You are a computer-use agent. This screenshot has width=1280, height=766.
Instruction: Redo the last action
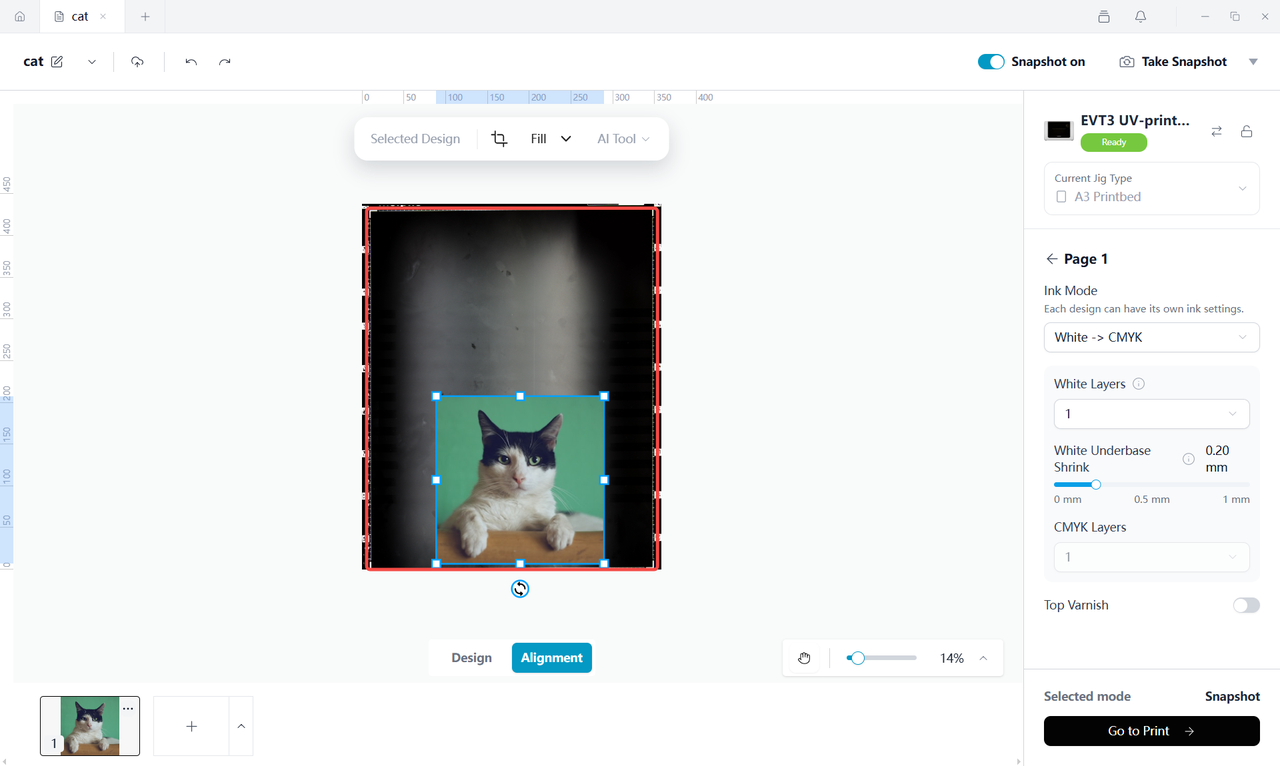[x=225, y=62]
